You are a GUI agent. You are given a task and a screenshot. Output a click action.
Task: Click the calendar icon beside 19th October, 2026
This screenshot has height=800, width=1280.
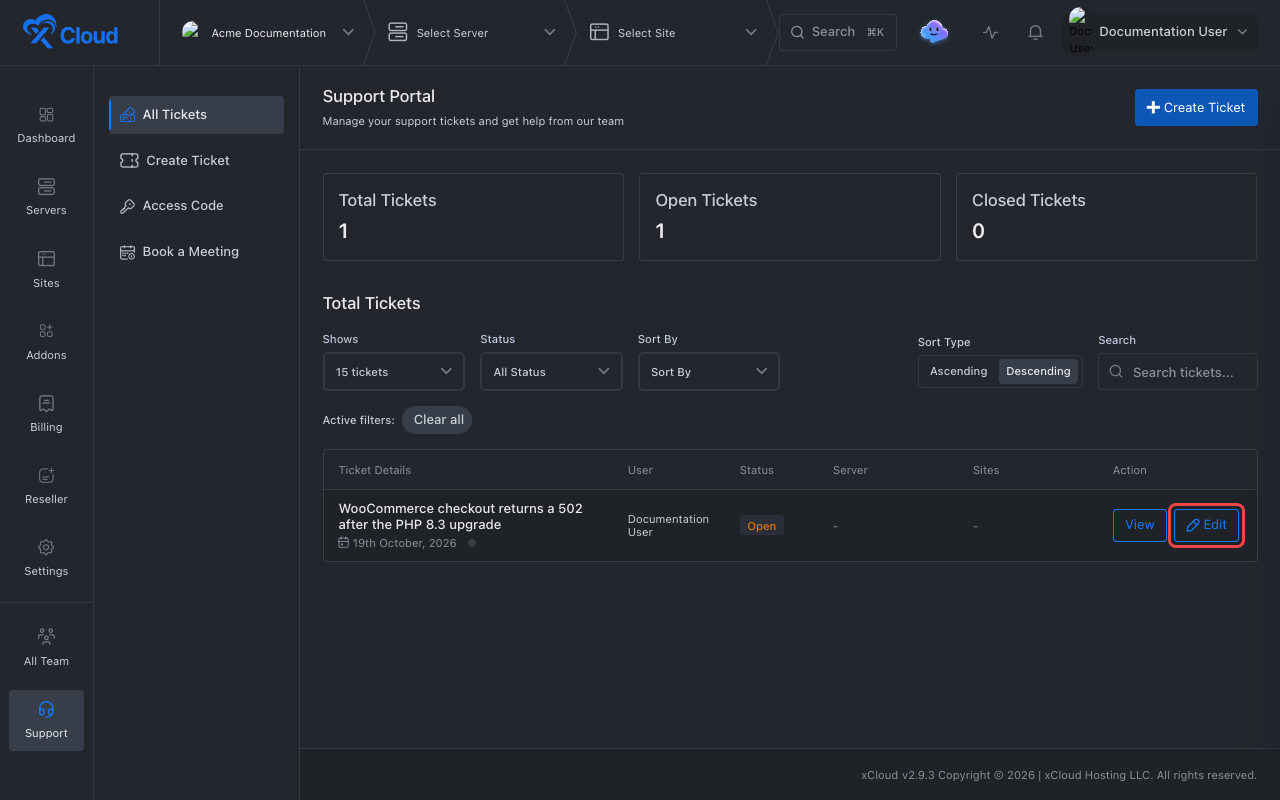(x=344, y=543)
